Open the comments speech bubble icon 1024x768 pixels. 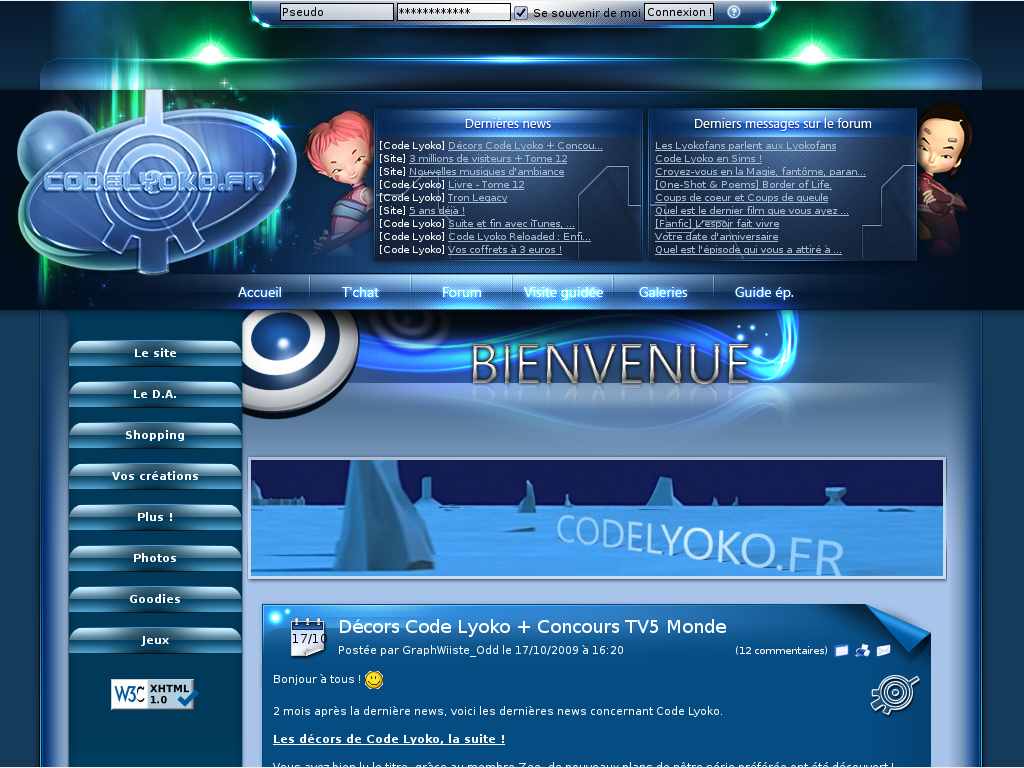[x=842, y=650]
